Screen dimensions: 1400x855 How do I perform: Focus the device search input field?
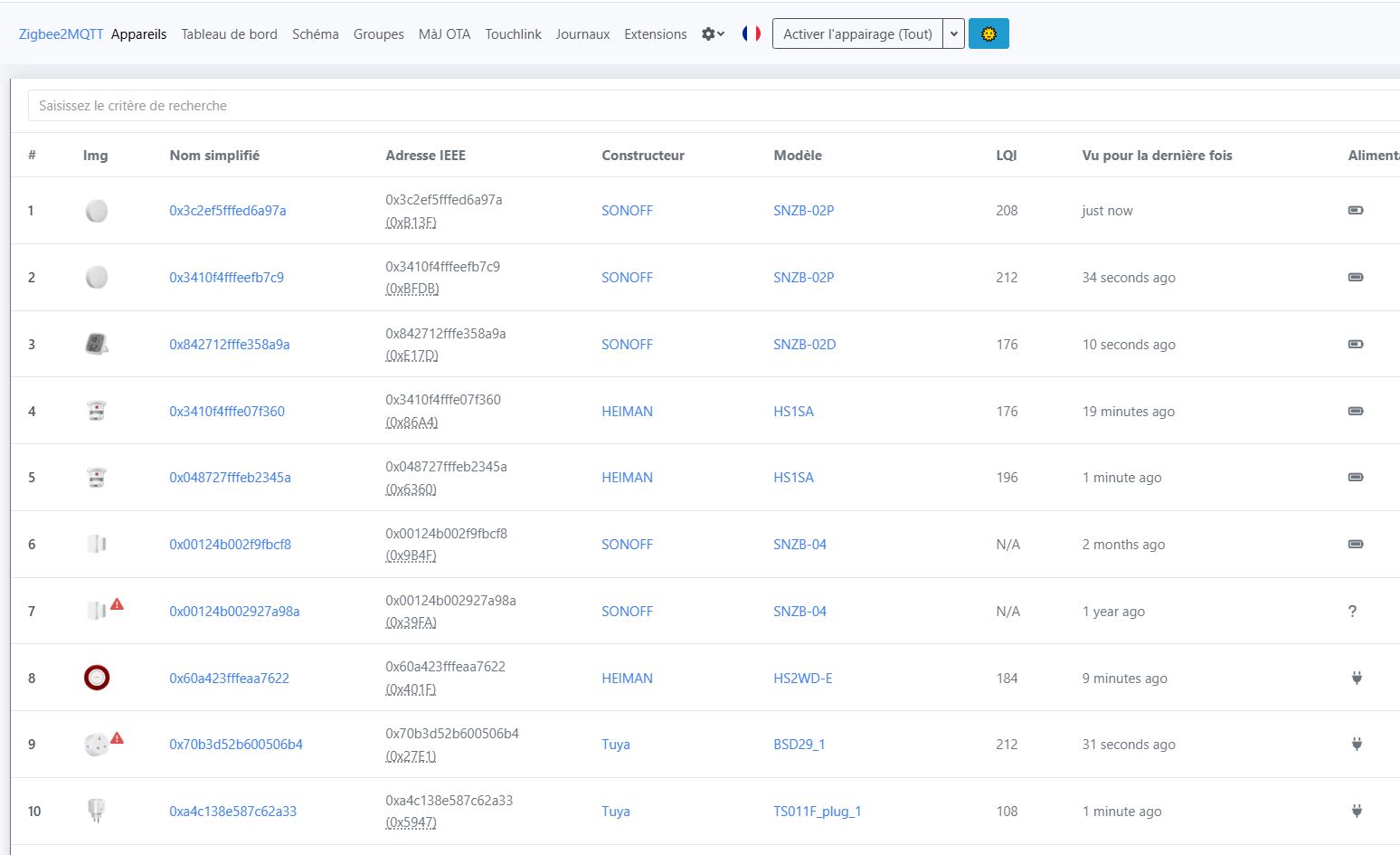click(x=705, y=106)
